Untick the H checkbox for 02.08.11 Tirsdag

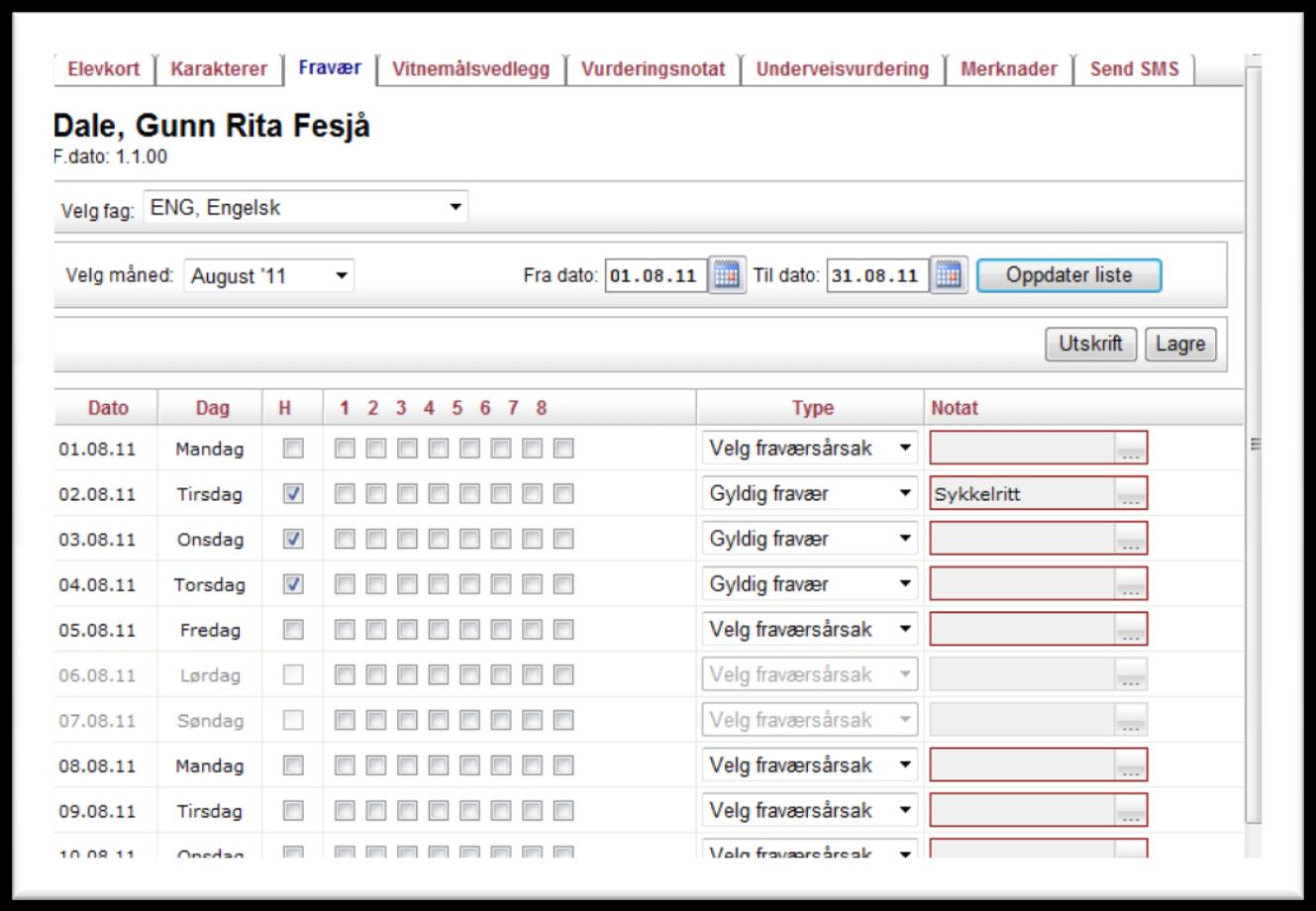pos(292,494)
